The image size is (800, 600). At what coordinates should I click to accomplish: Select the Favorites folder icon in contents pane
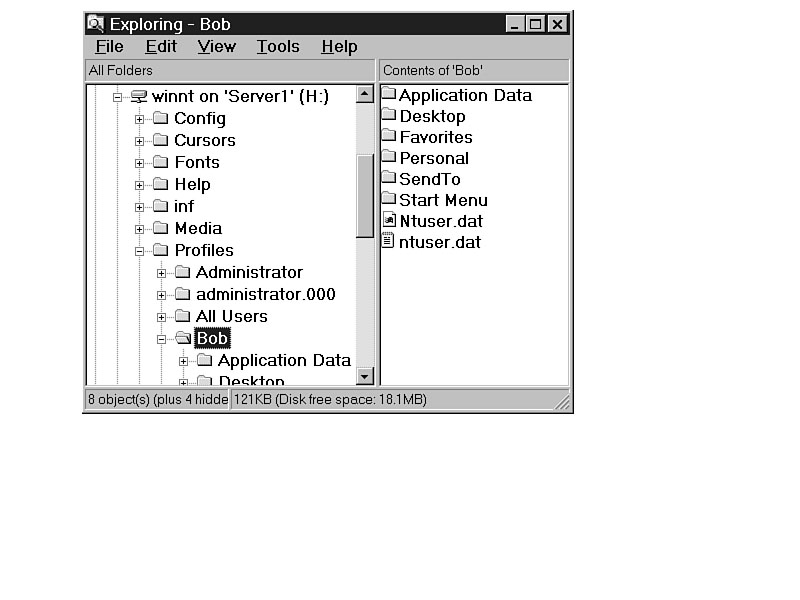tap(389, 137)
